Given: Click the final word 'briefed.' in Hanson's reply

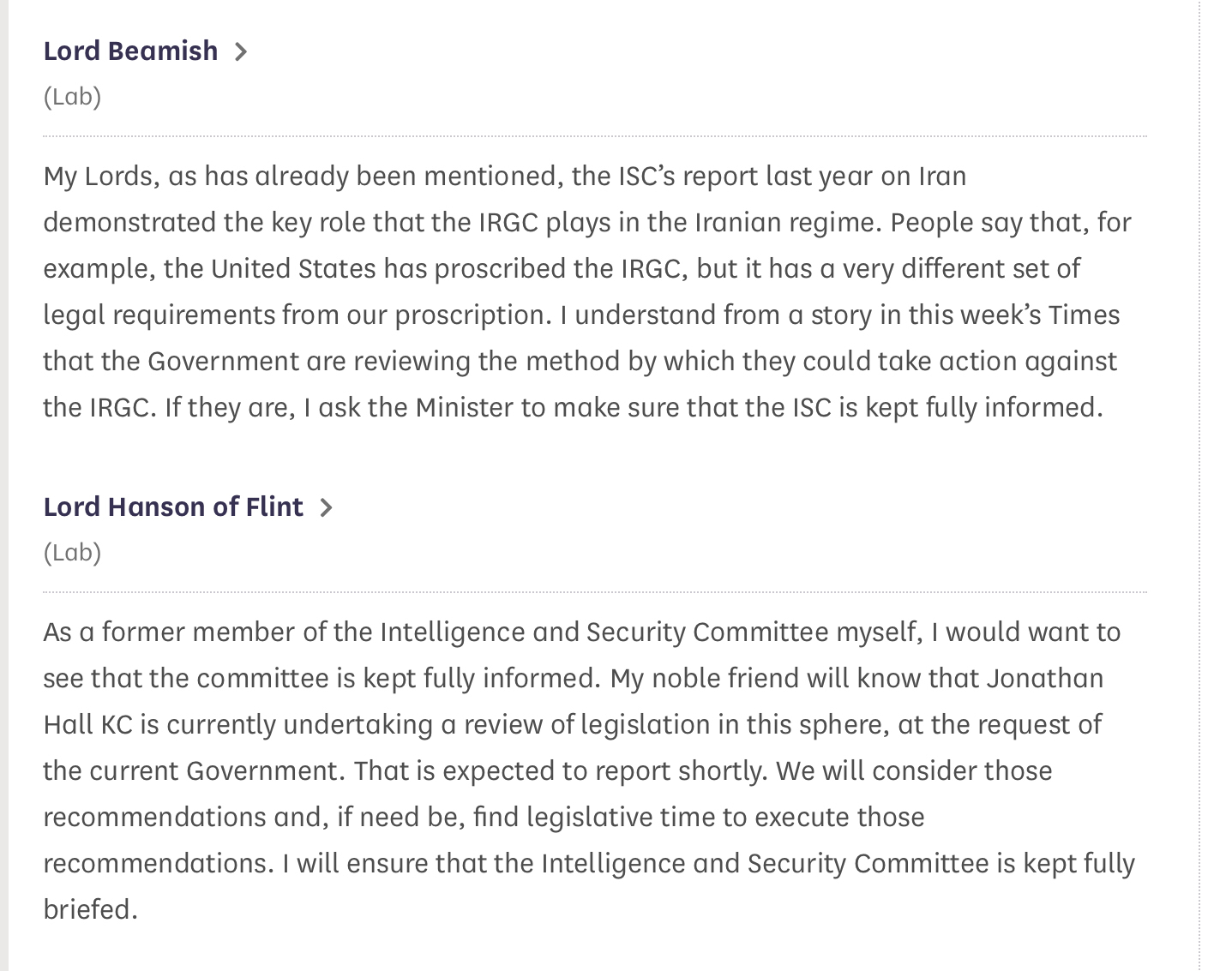Looking at the screenshot, I should coord(90,909).
